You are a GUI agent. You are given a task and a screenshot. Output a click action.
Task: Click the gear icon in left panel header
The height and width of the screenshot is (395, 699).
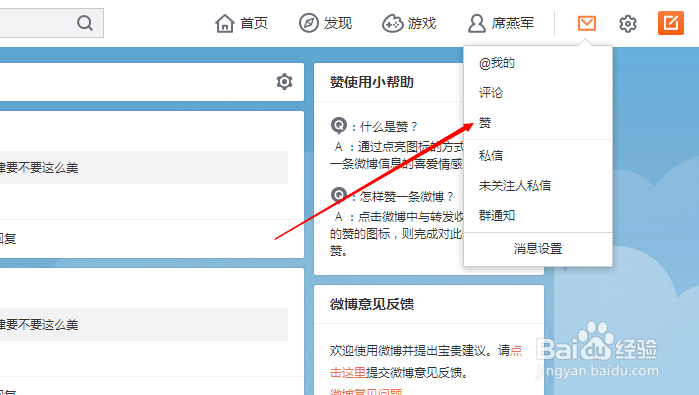point(284,82)
